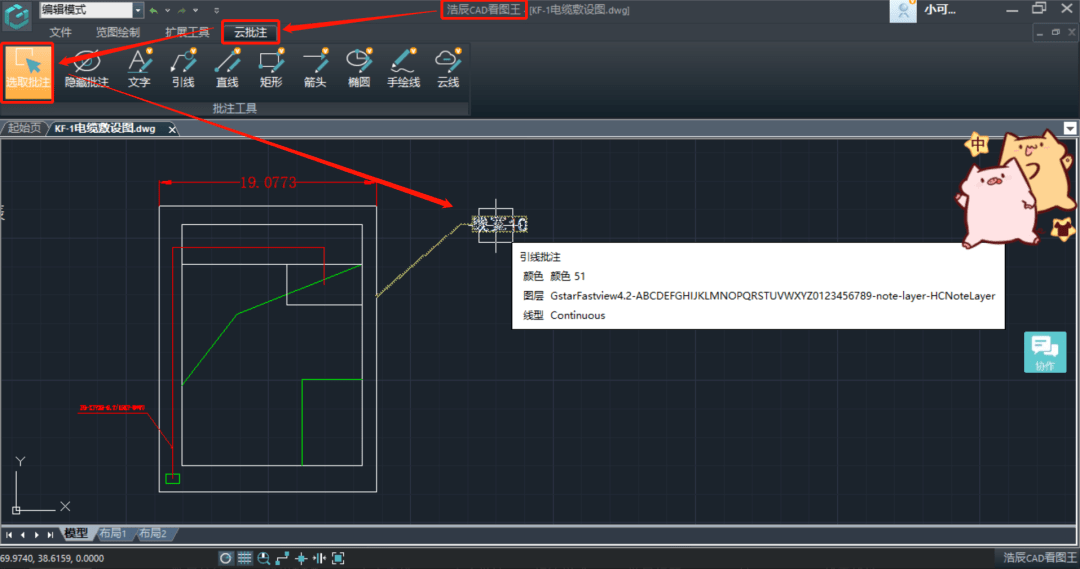
Task: Click the Continuous linetype value in tooltip
Action: (x=577, y=315)
